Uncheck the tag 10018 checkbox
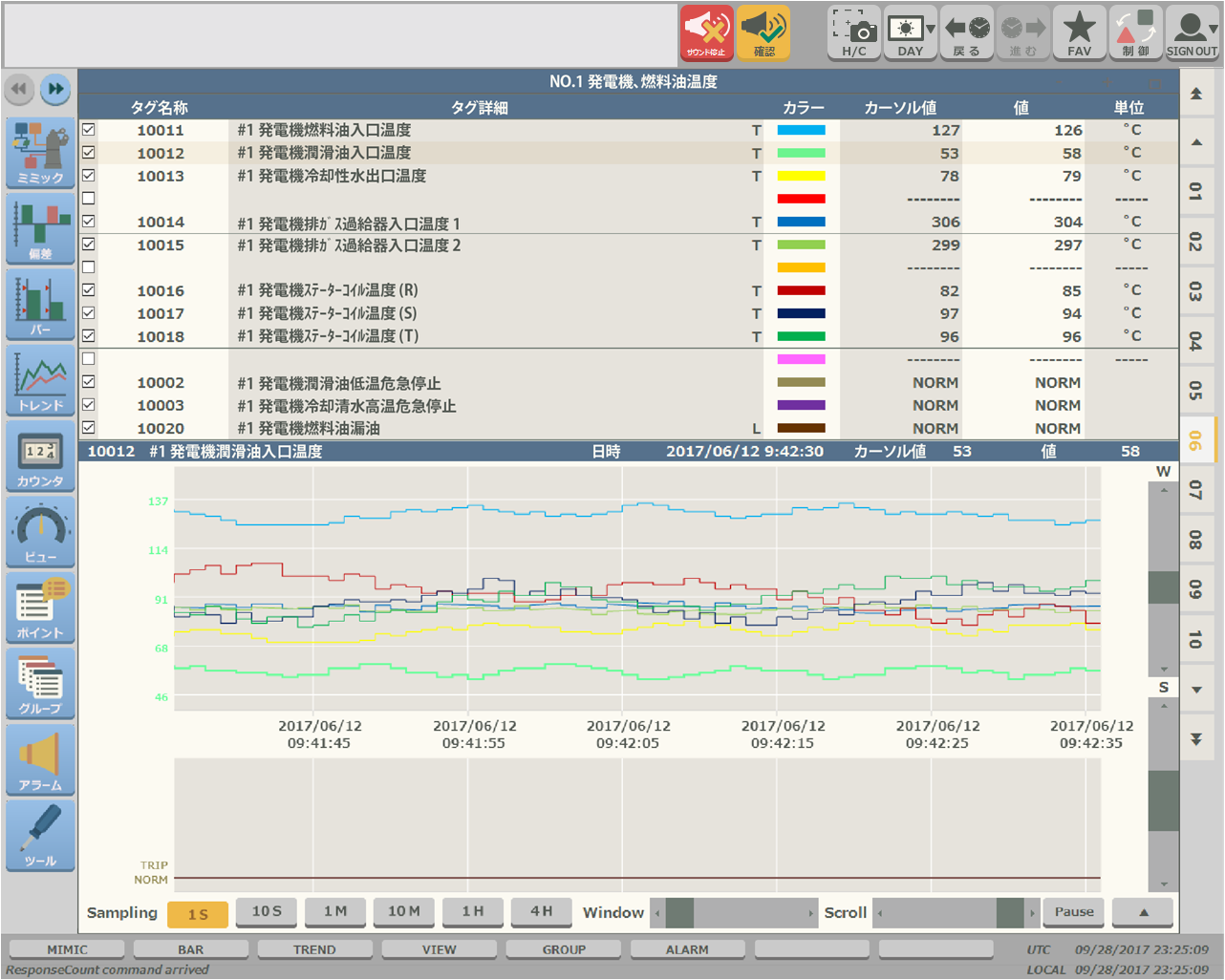This screenshot has height=980, width=1225. point(88,336)
